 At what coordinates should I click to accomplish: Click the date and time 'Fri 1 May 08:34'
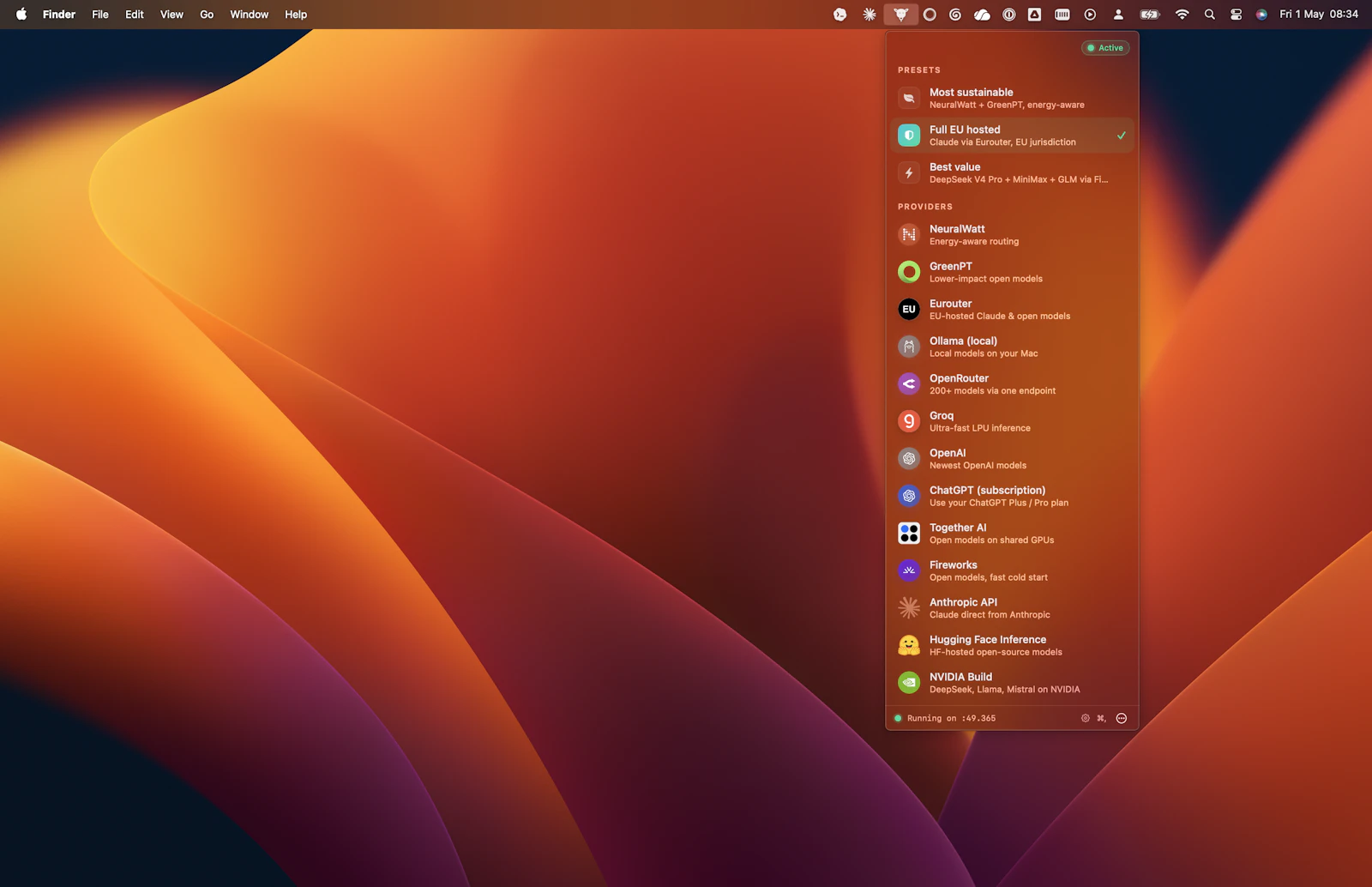coord(1319,15)
